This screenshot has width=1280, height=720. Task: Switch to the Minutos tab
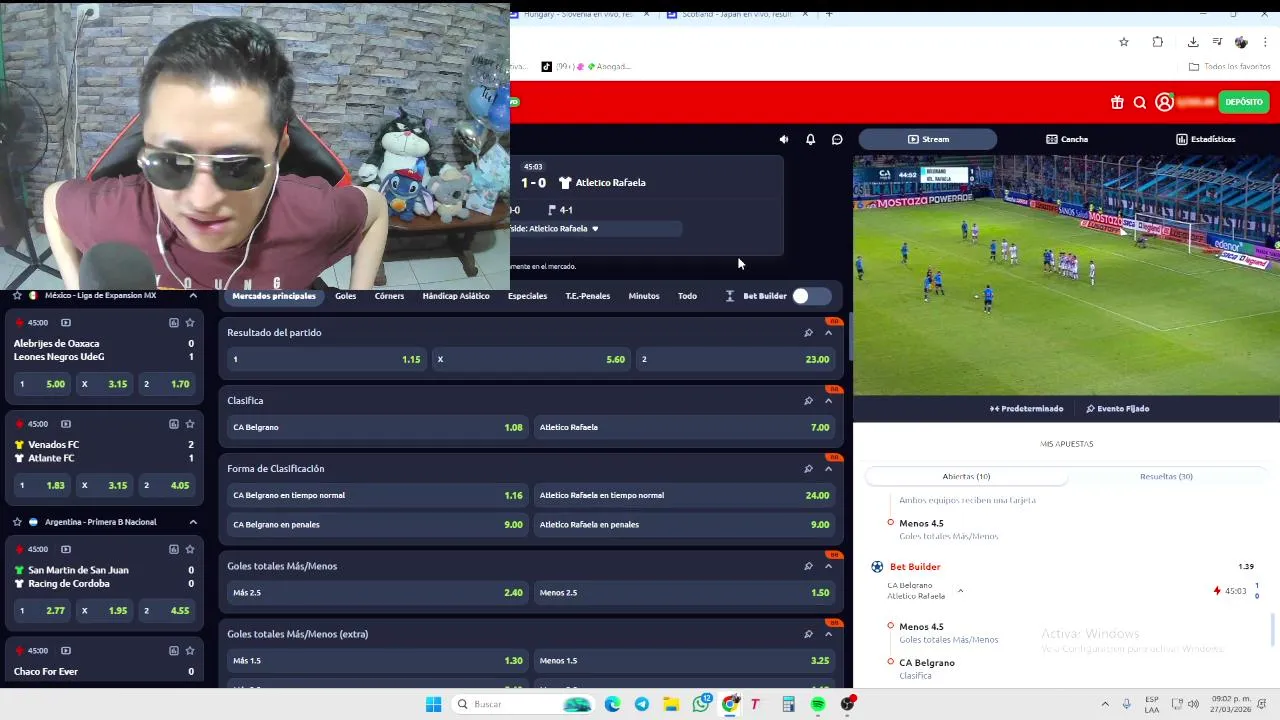pos(644,296)
